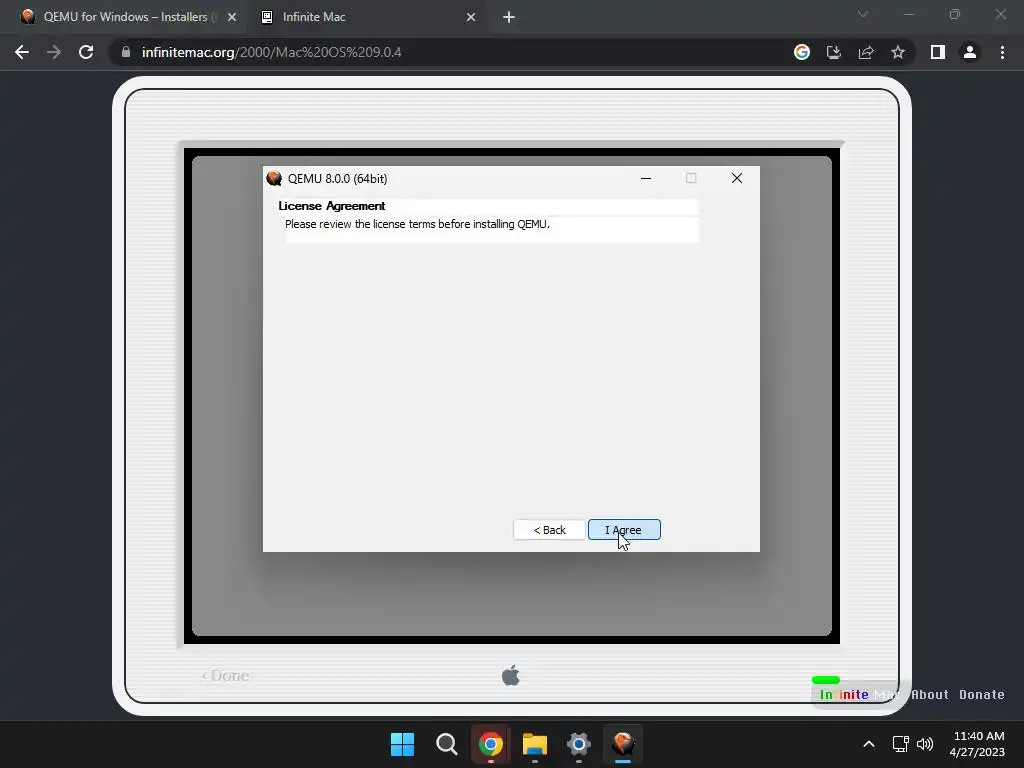
Task: Open the volume tray icon
Action: click(x=925, y=744)
